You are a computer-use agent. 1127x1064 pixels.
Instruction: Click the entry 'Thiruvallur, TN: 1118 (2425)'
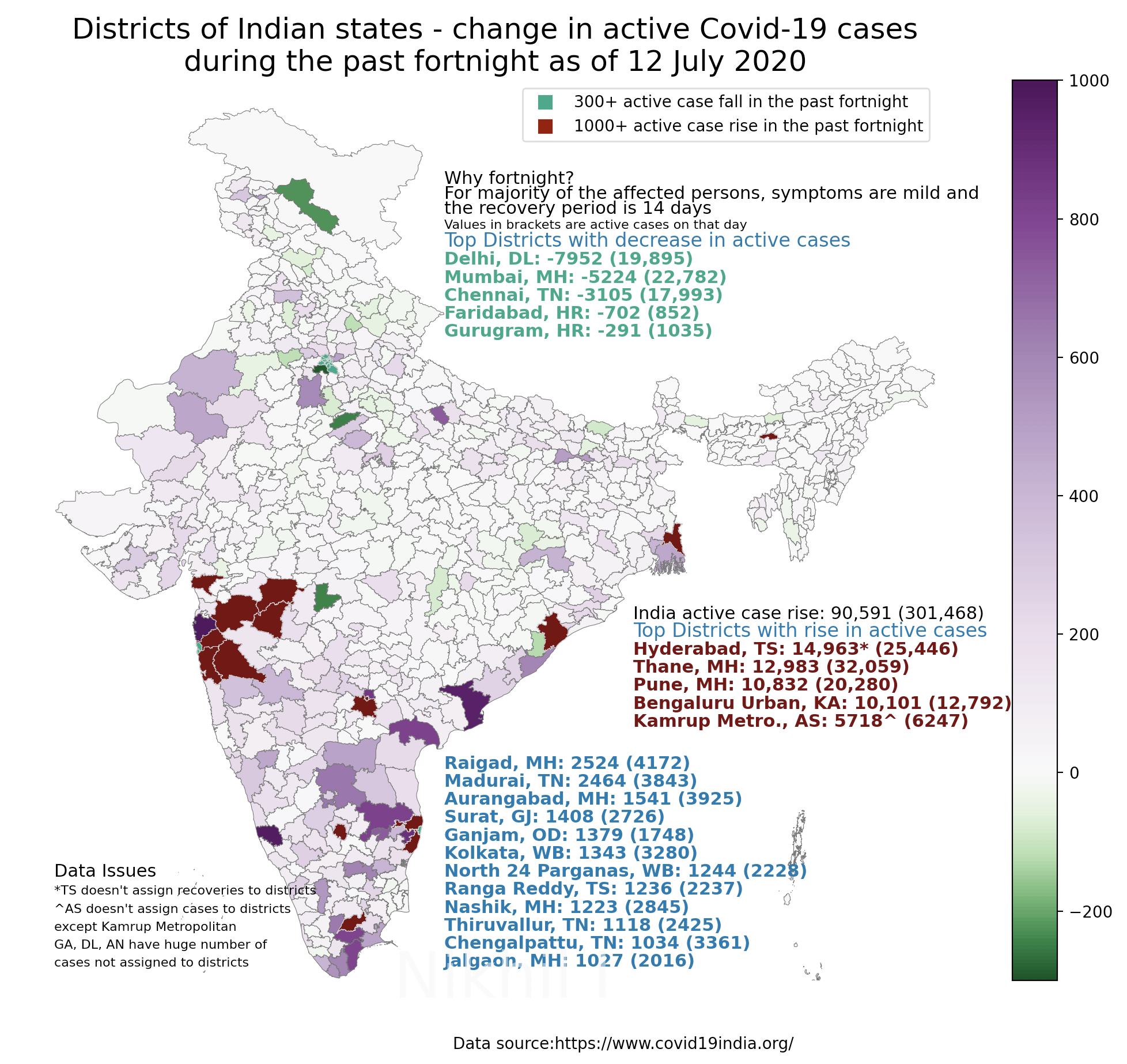(583, 925)
